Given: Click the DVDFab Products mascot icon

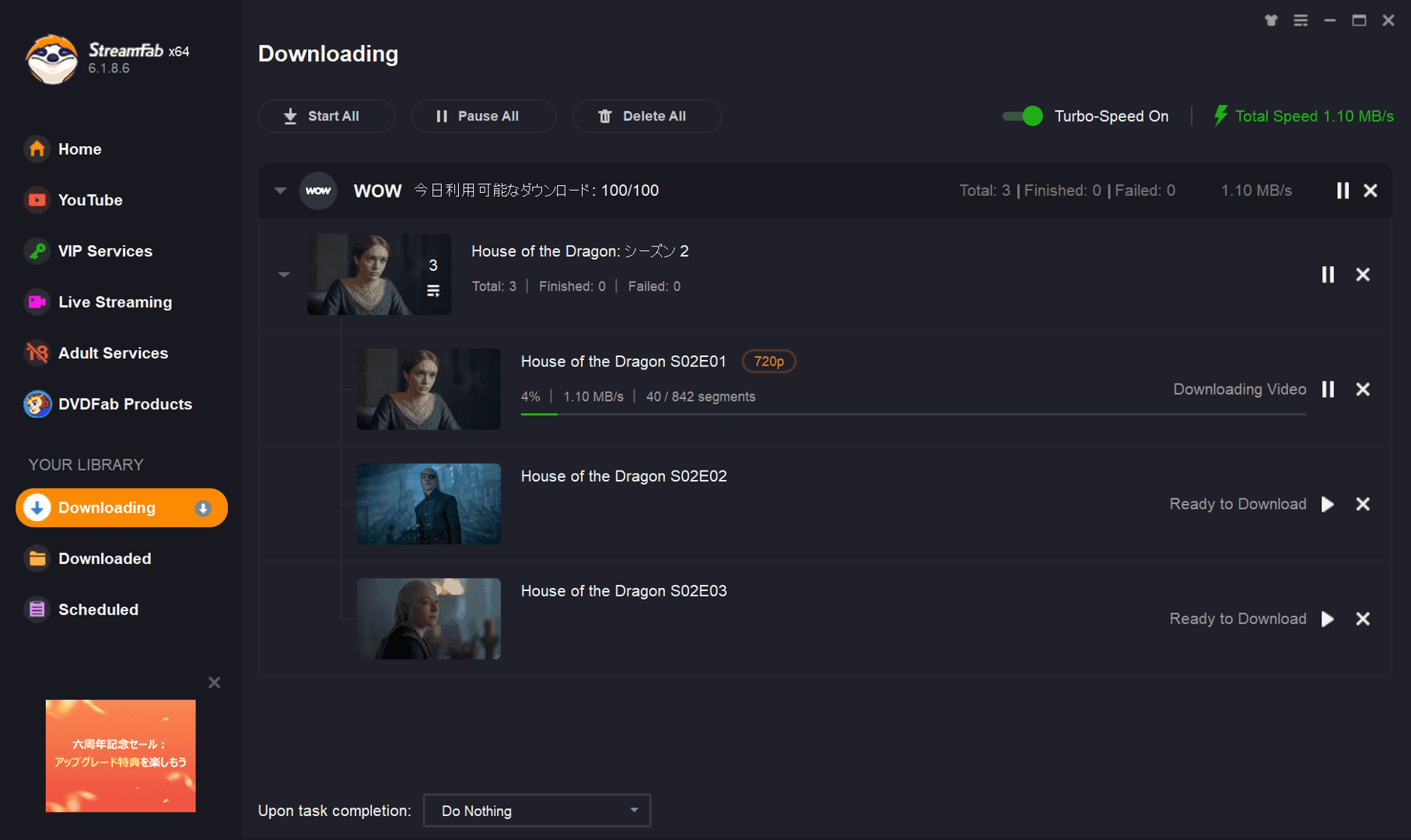Looking at the screenshot, I should 37,404.
